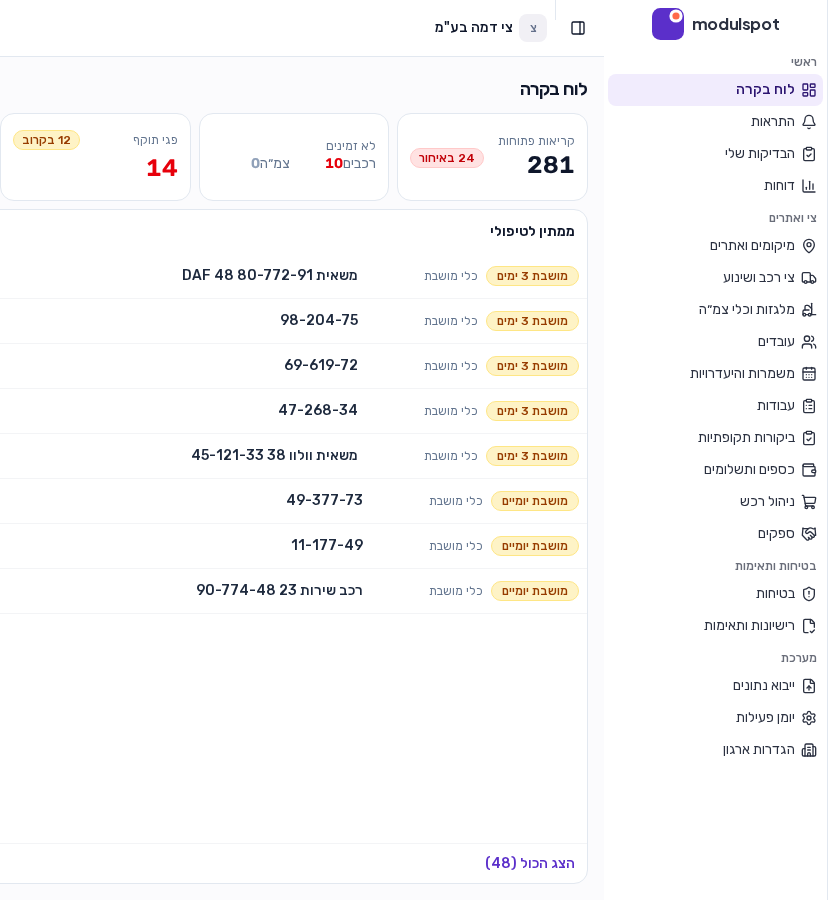The image size is (828, 900).
Task: Go to לוח בקרה menu item
Action: [x=715, y=90]
